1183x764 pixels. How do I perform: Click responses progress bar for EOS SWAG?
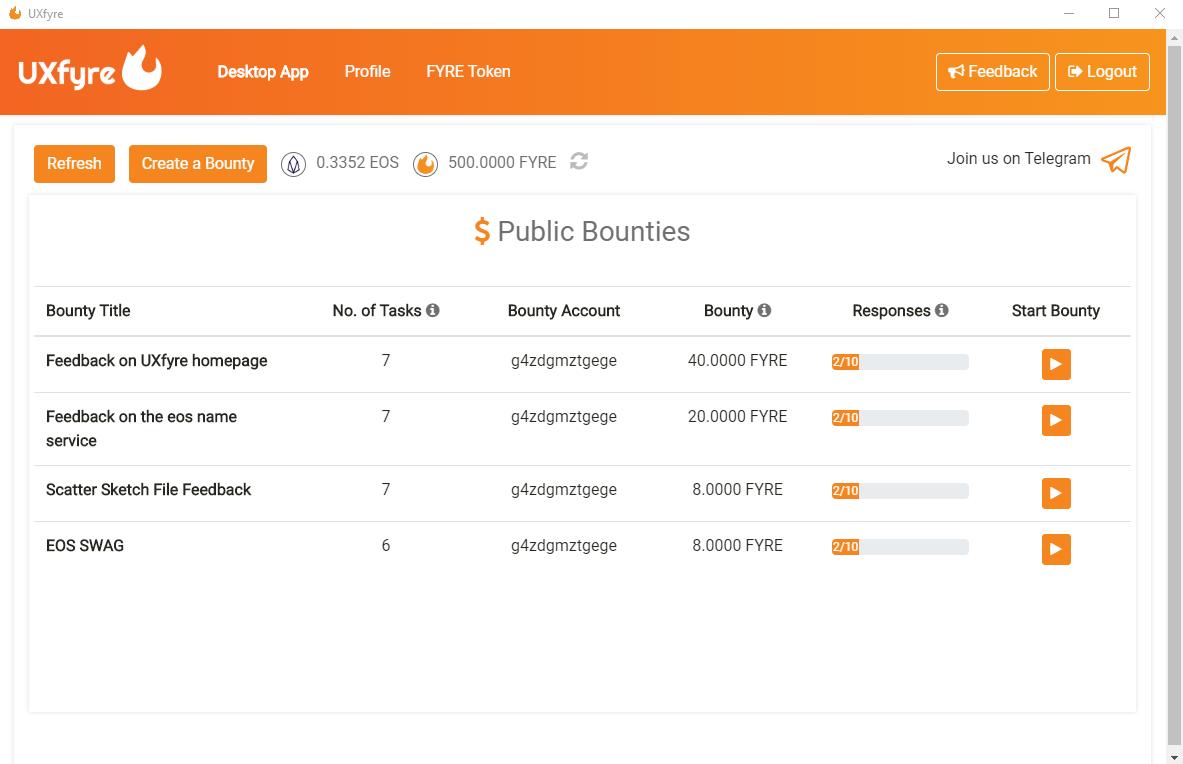(x=900, y=547)
